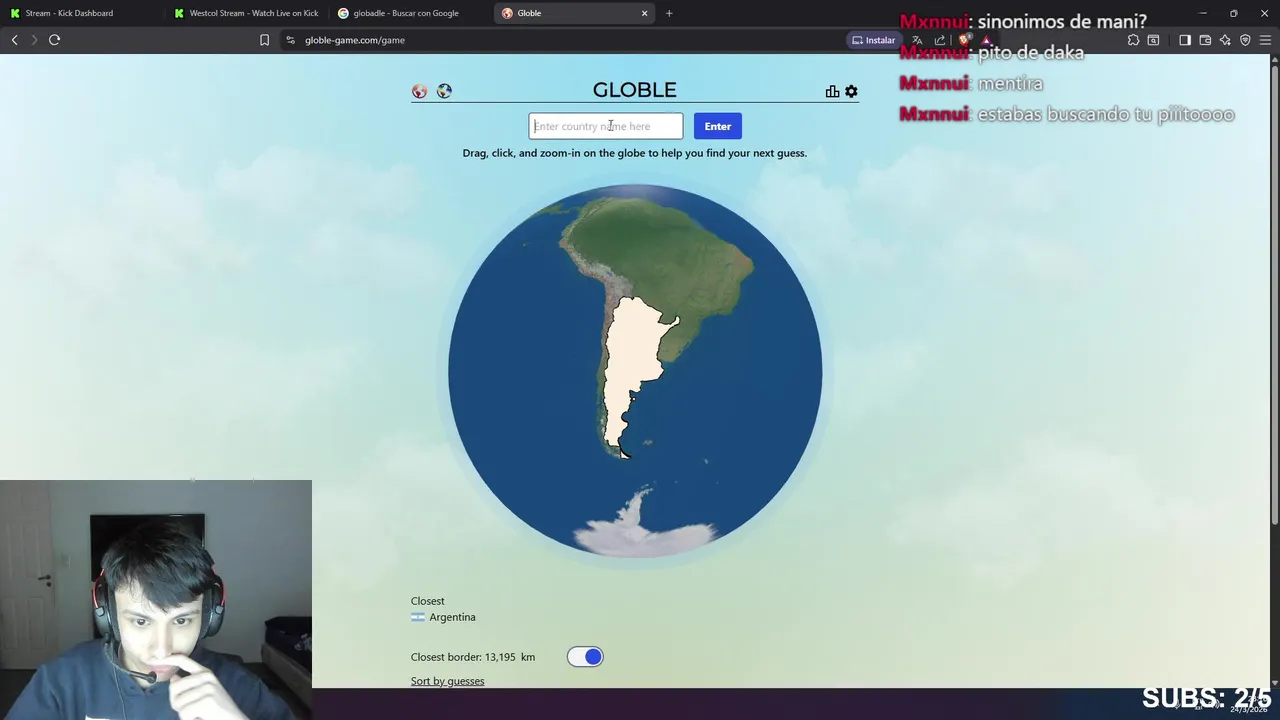Go forward to the next page
The height and width of the screenshot is (720, 1280).
(34, 40)
